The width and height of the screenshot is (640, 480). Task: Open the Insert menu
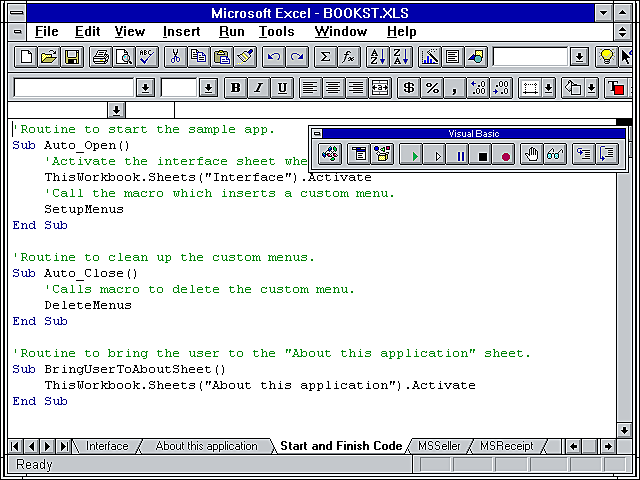click(181, 31)
